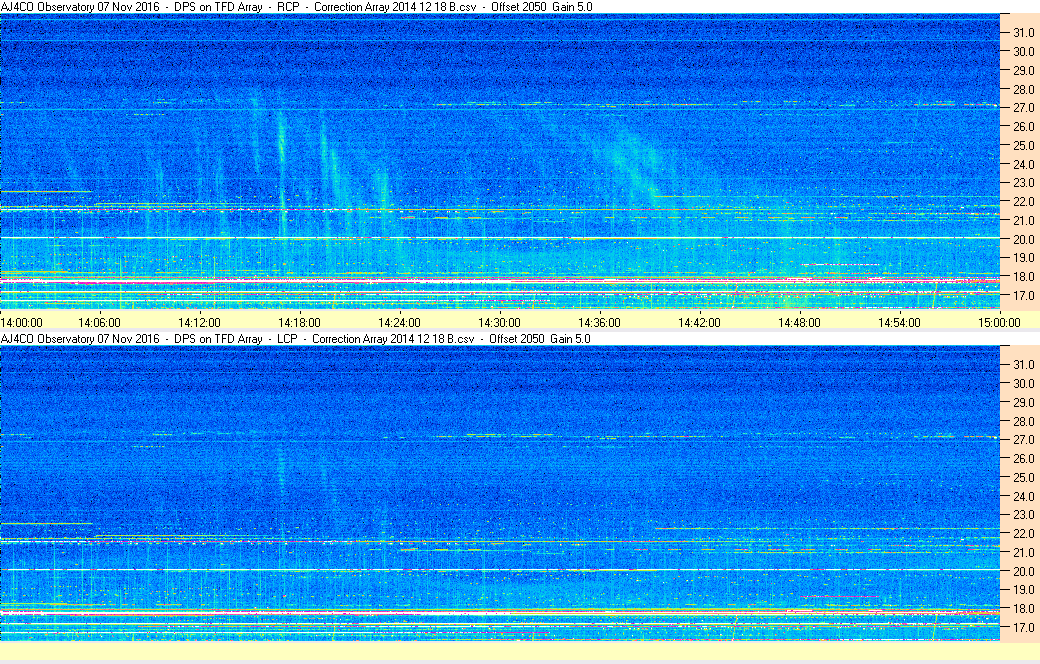Click the correction array filename in the upper header
1040x664 pixels.
396,6
